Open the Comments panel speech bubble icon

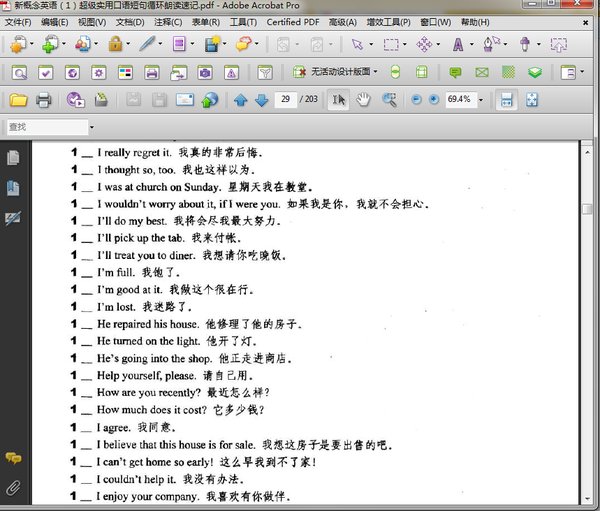point(13,458)
